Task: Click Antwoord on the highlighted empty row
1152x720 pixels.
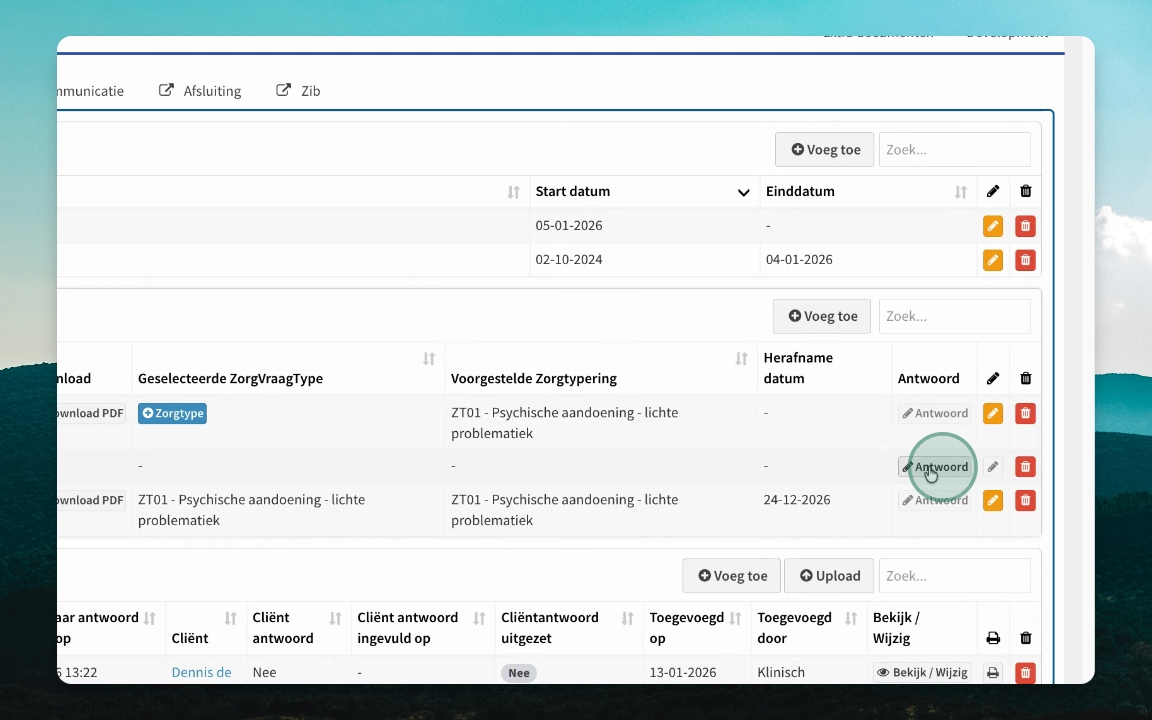Action: (x=935, y=467)
